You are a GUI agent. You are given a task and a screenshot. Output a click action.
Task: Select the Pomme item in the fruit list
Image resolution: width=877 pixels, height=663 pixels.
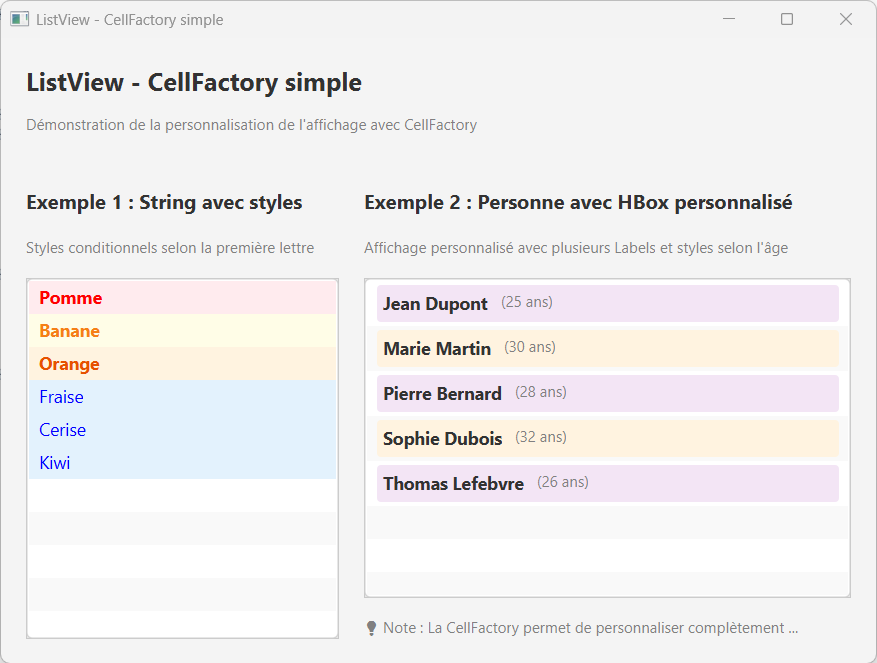pyautogui.click(x=70, y=297)
